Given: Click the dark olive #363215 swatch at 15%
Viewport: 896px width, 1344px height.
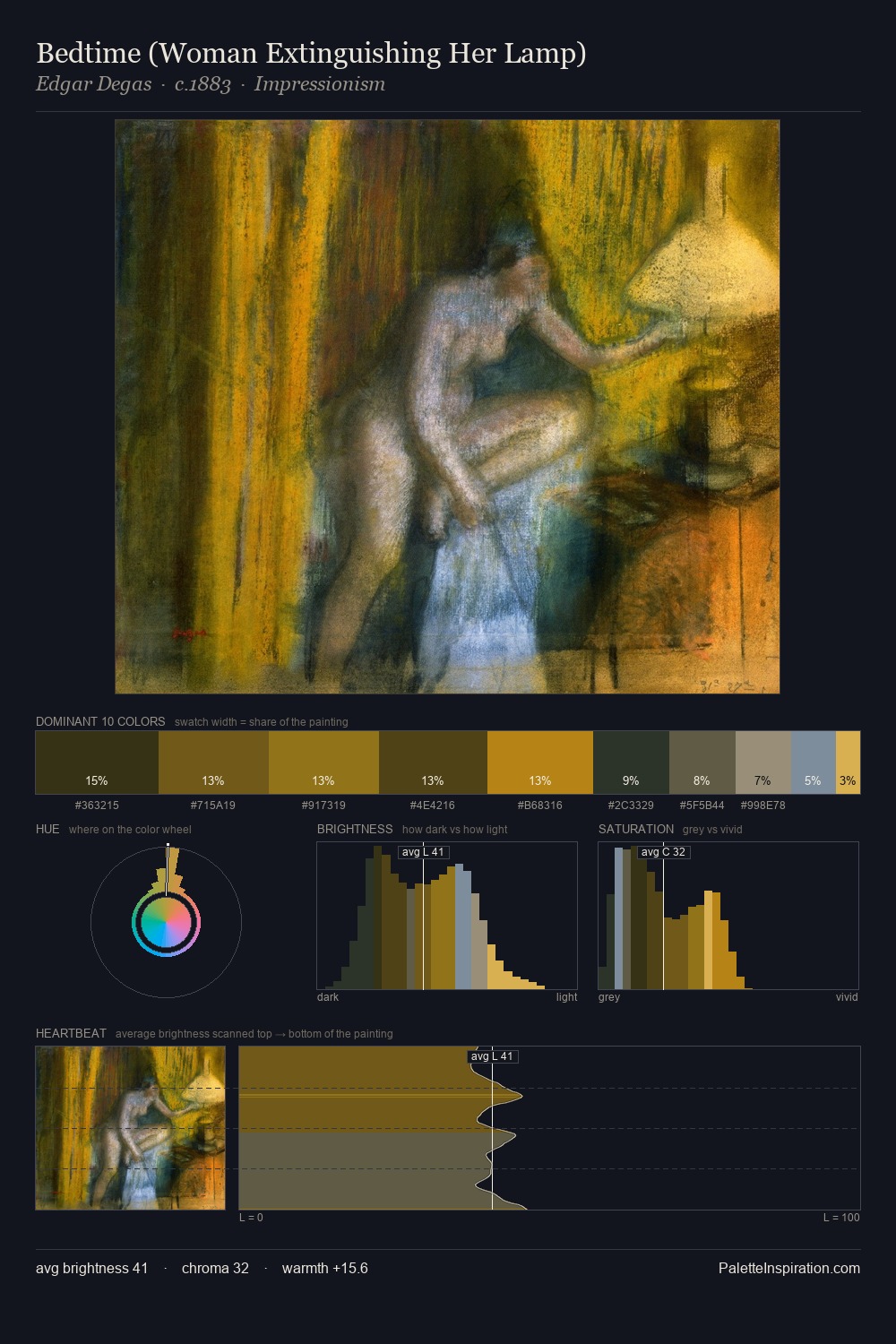Looking at the screenshot, I should [x=97, y=762].
